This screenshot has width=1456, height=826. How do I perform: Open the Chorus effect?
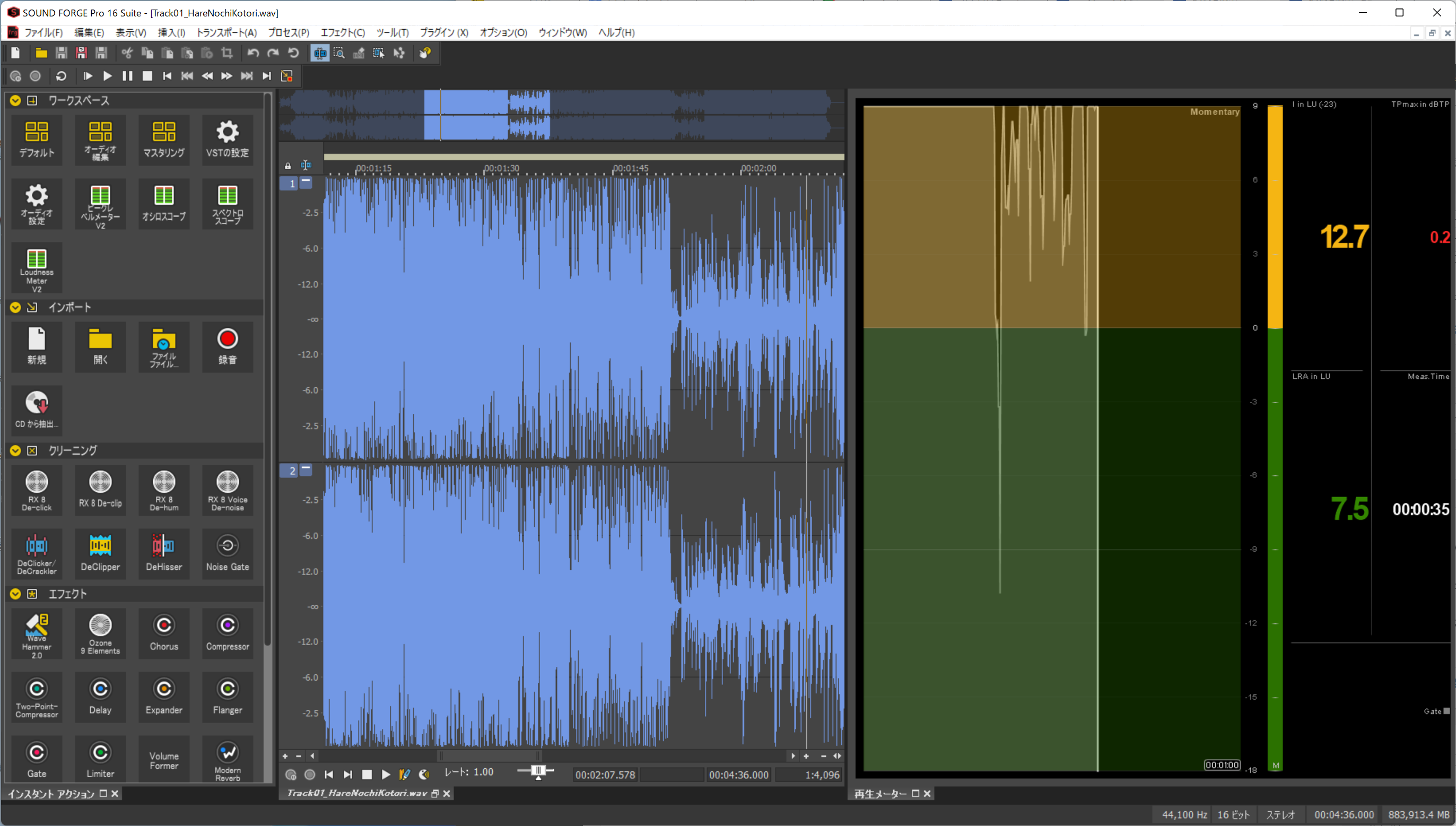(164, 634)
